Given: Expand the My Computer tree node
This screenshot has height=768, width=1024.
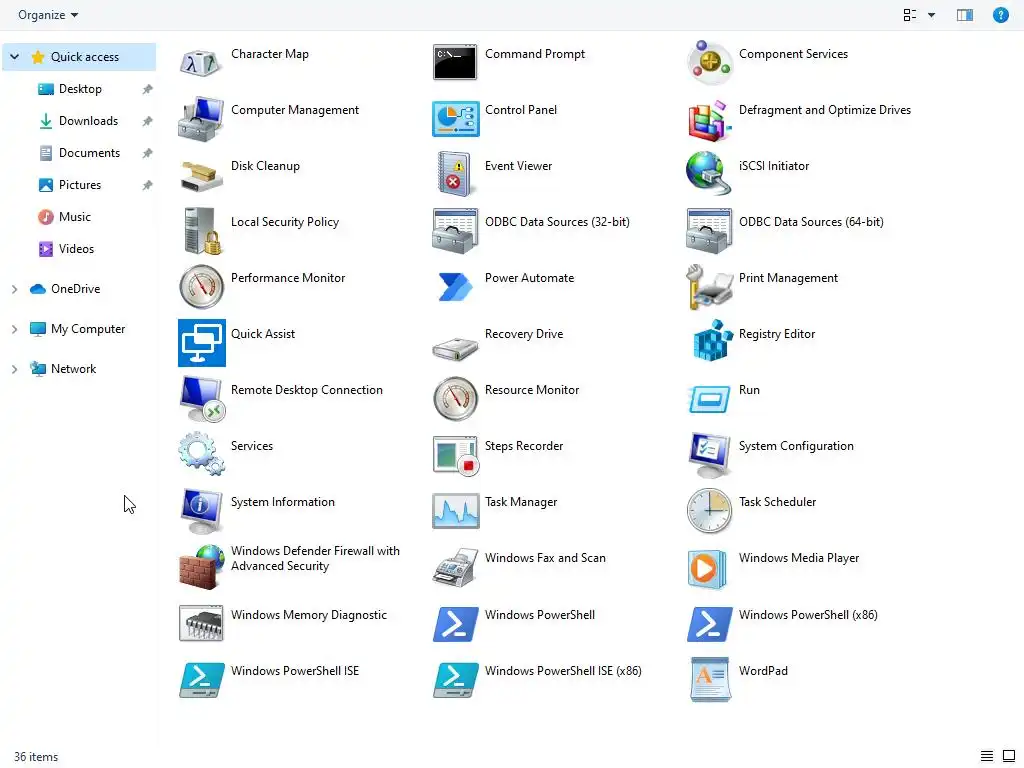Looking at the screenshot, I should coord(14,329).
